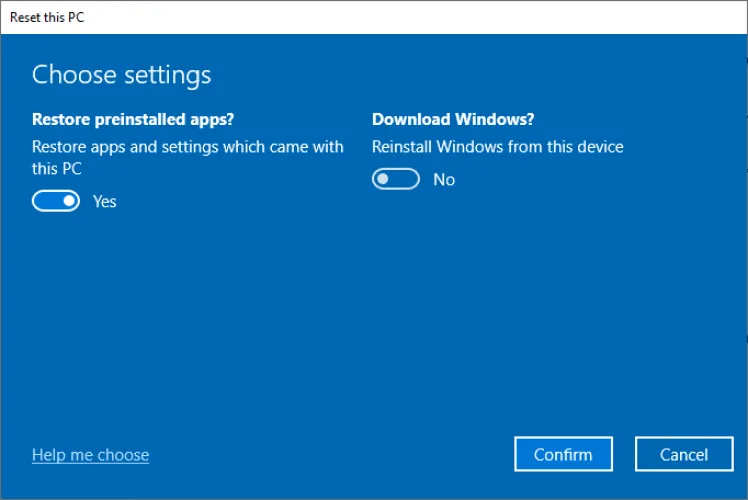Viewport: 748px width, 500px height.
Task: Click the Yes label beside the restore toggle
Action: [105, 201]
